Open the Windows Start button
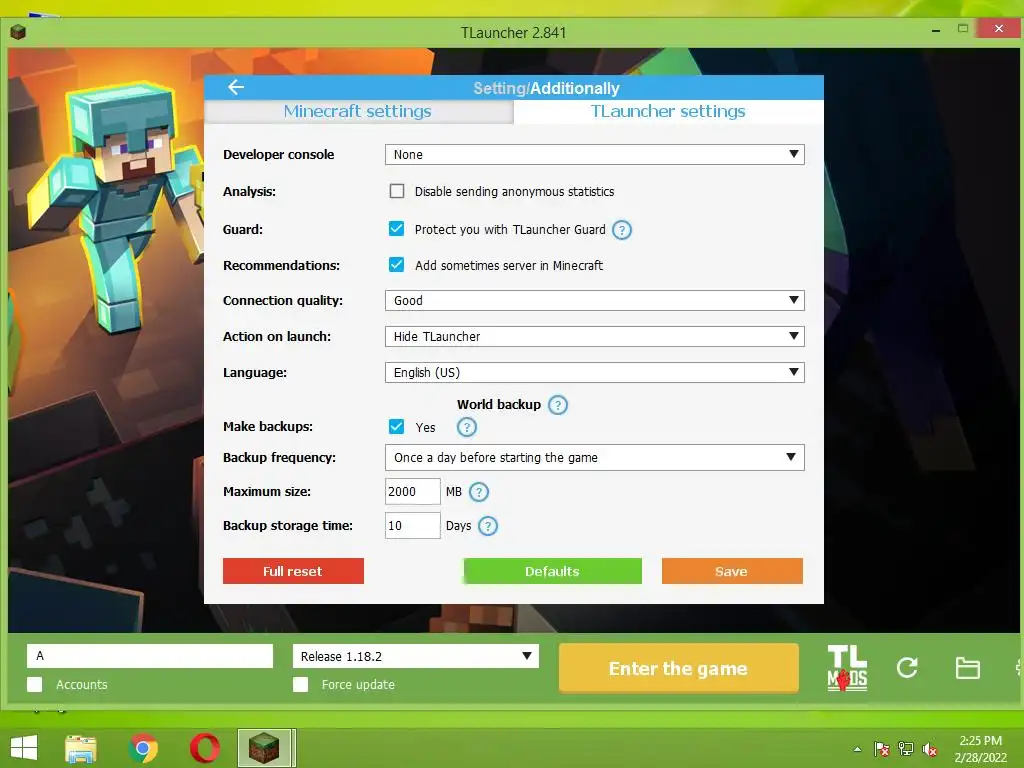1024x768 pixels. (24, 748)
